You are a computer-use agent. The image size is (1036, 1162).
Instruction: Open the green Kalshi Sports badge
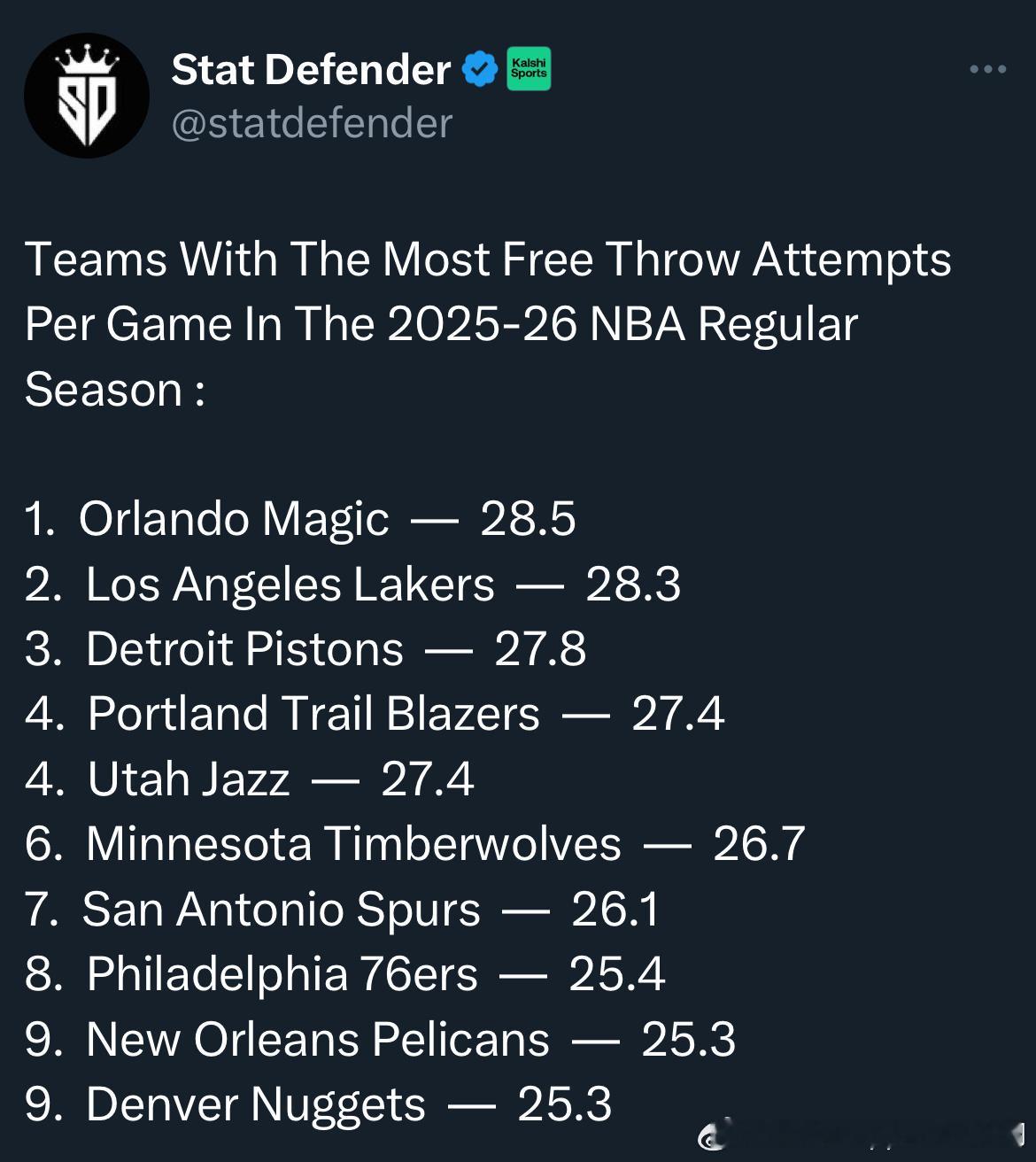coord(529,69)
